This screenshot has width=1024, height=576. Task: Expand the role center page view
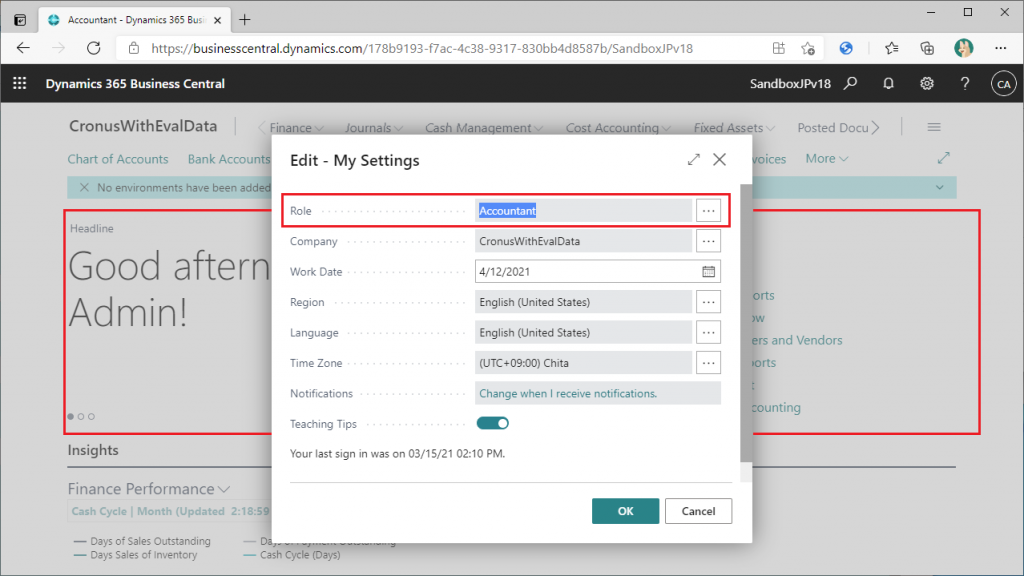(x=944, y=158)
